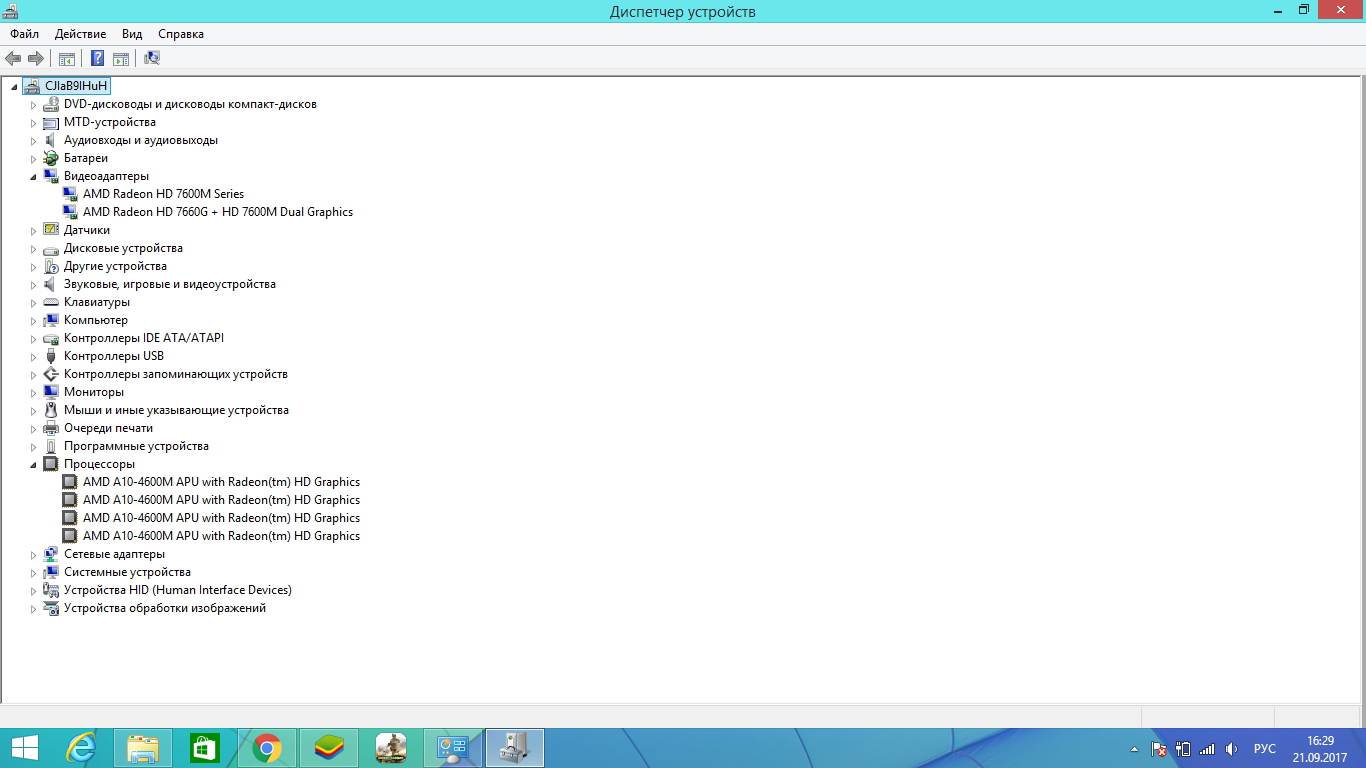Click the Мыши и иные указывающие устройства icon
This screenshot has height=768, width=1366.
[51, 410]
